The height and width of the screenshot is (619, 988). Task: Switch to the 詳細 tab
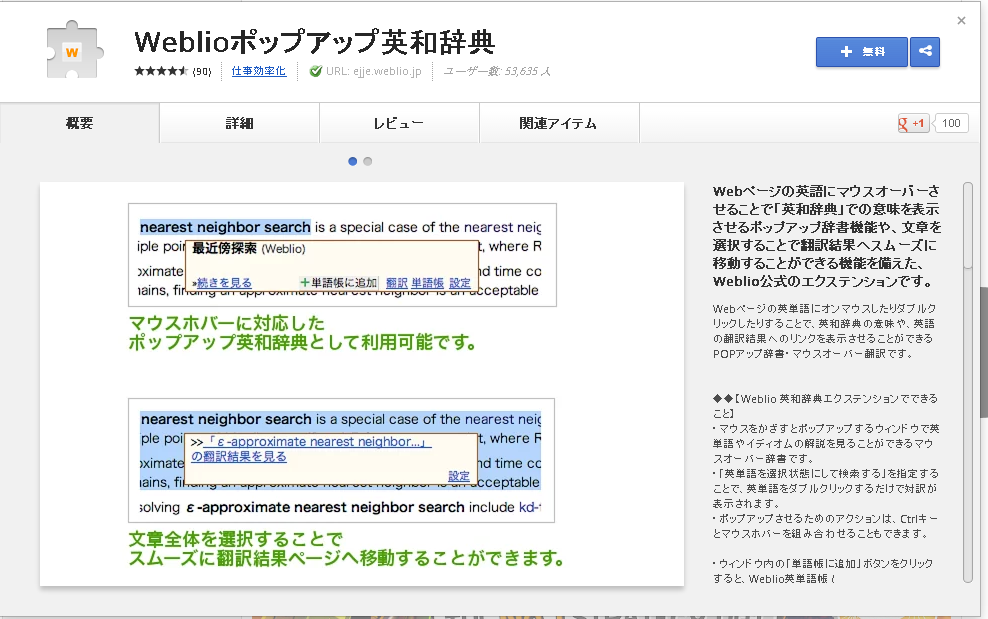coord(239,123)
